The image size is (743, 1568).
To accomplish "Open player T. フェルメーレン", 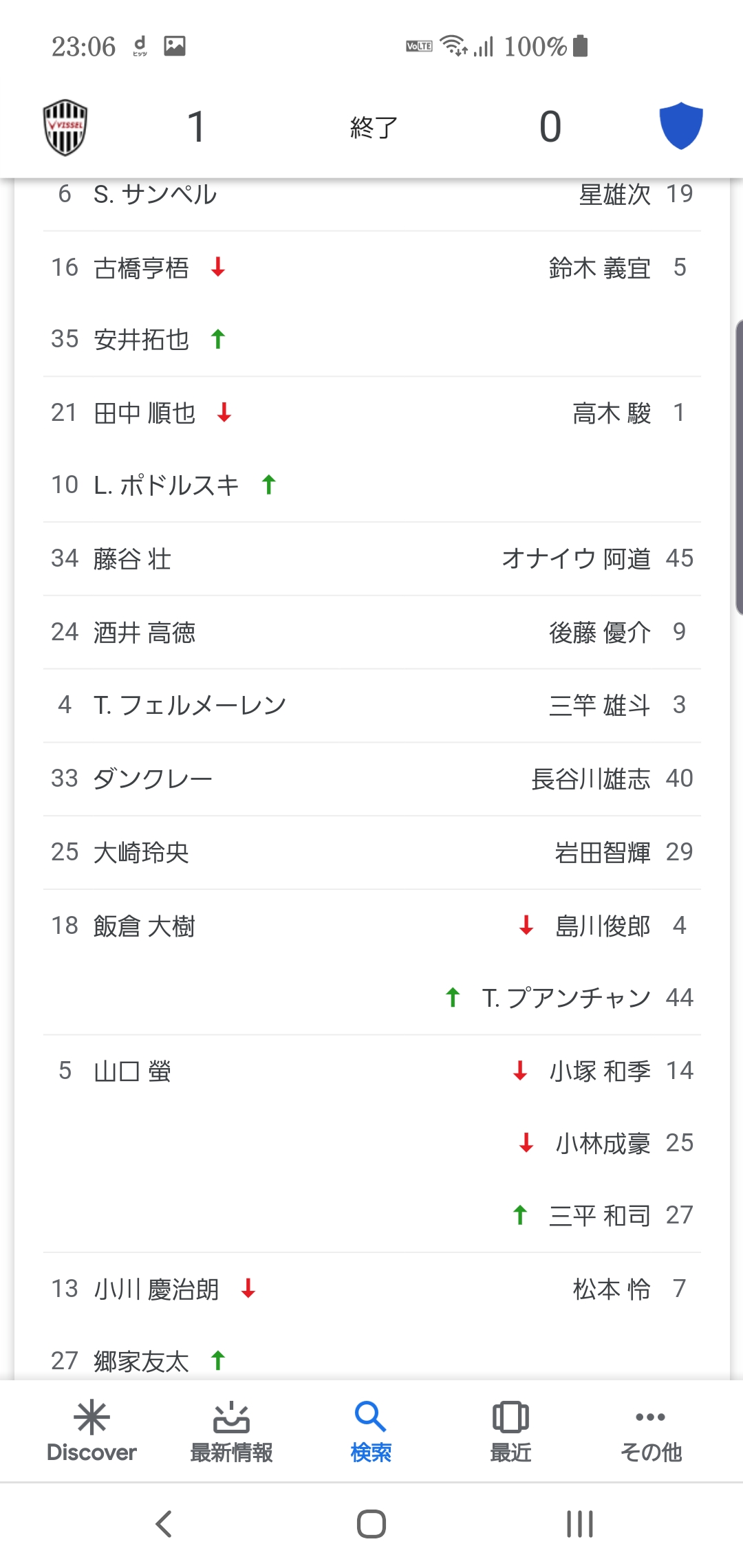I will click(189, 705).
